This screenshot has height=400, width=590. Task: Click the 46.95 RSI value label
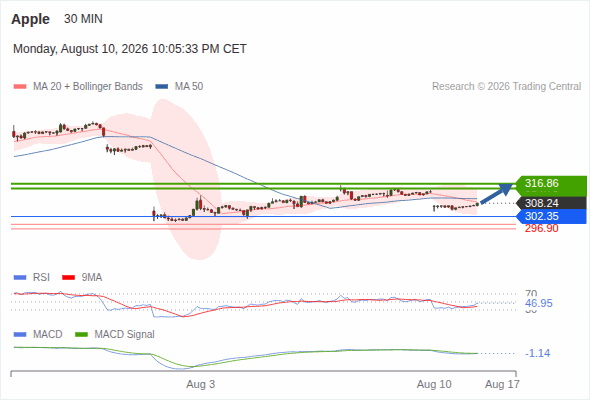pyautogui.click(x=538, y=303)
